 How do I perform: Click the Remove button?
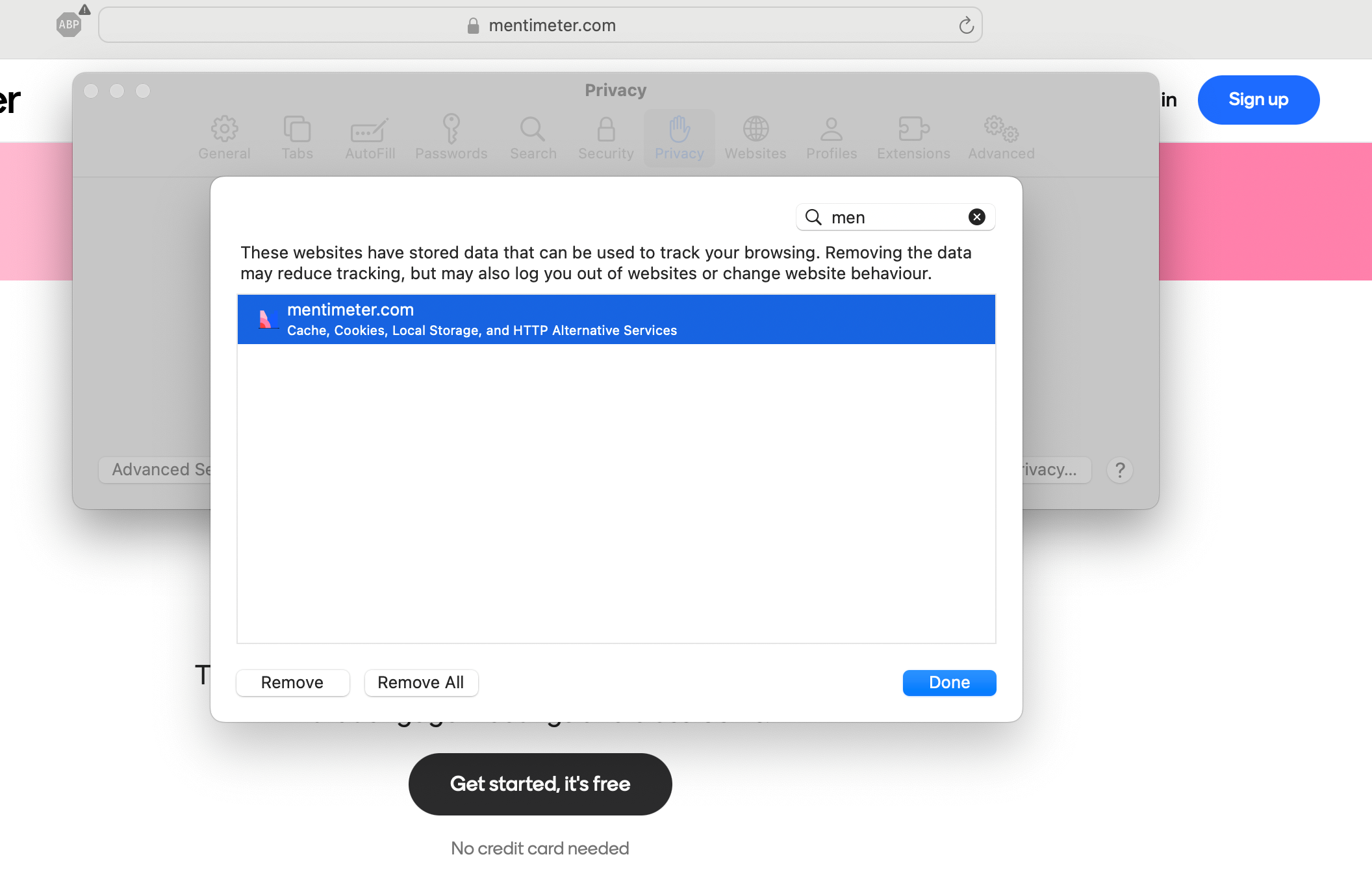pos(292,682)
